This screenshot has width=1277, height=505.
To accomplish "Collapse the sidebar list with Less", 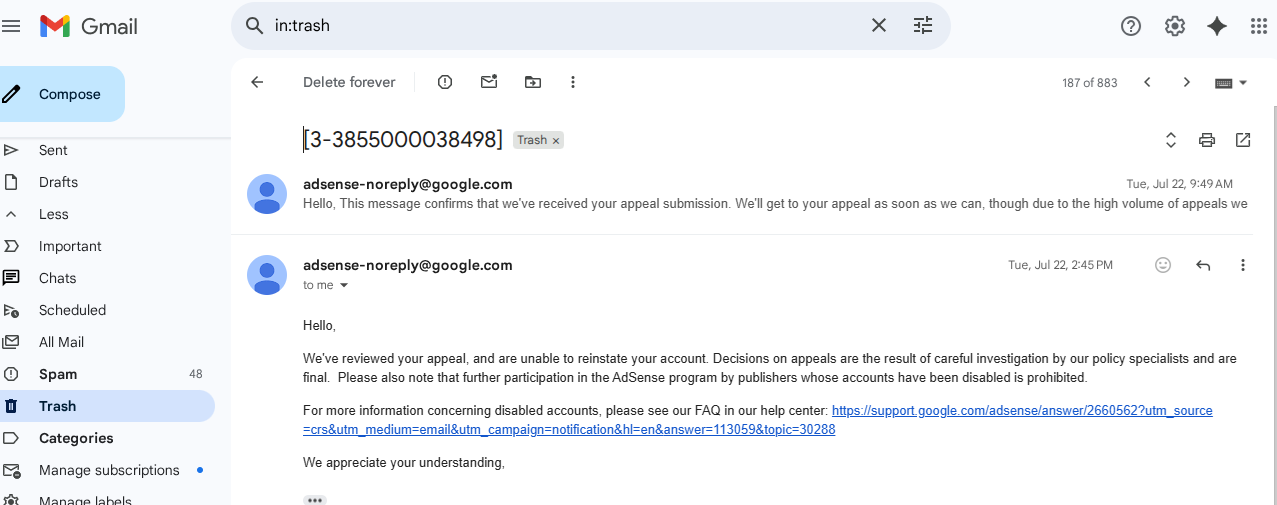I will pos(53,214).
